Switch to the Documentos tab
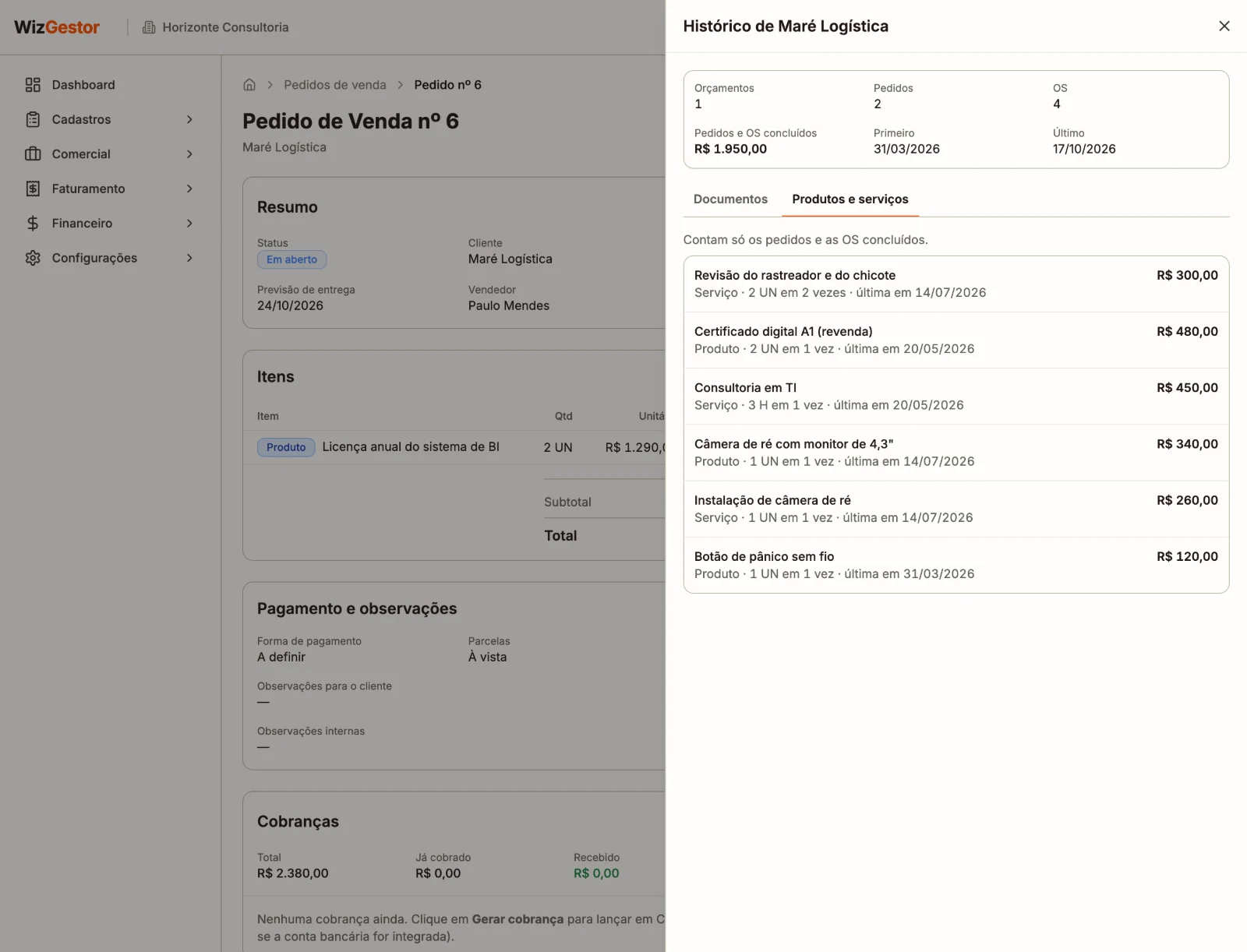1247x952 pixels. pos(730,199)
